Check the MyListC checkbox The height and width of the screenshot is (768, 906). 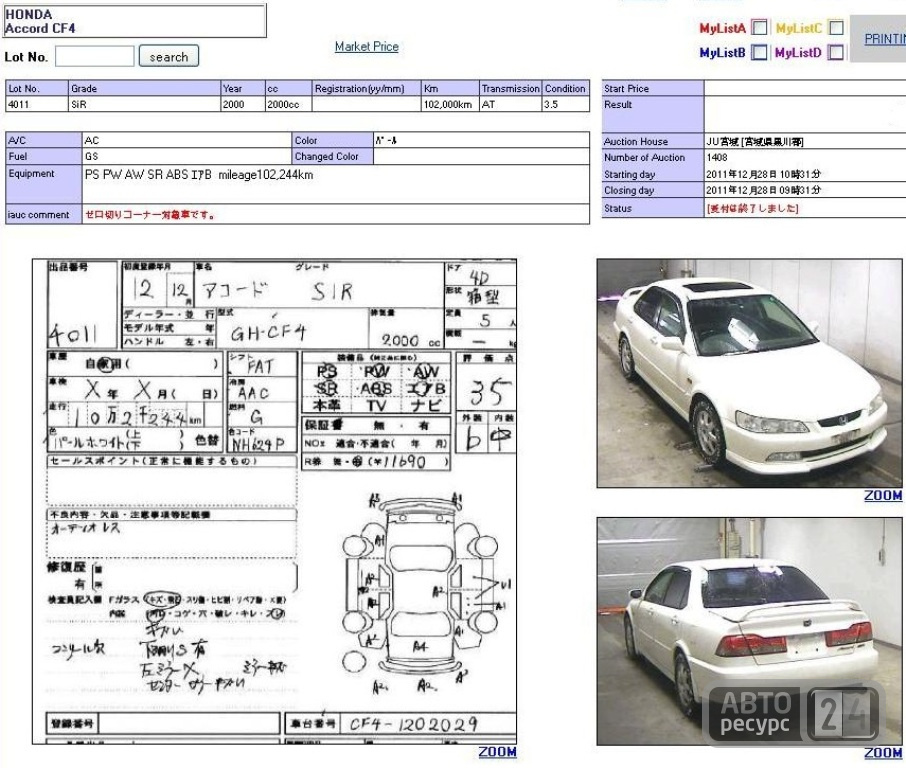(x=836, y=28)
